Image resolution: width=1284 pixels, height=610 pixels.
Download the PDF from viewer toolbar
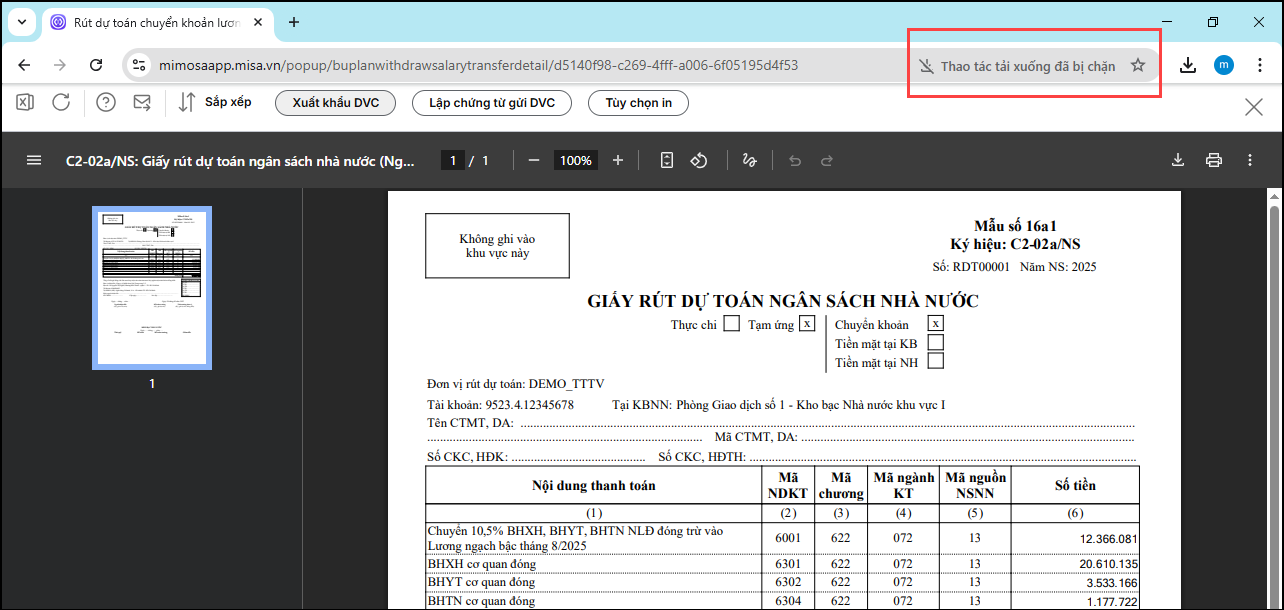click(x=1178, y=160)
